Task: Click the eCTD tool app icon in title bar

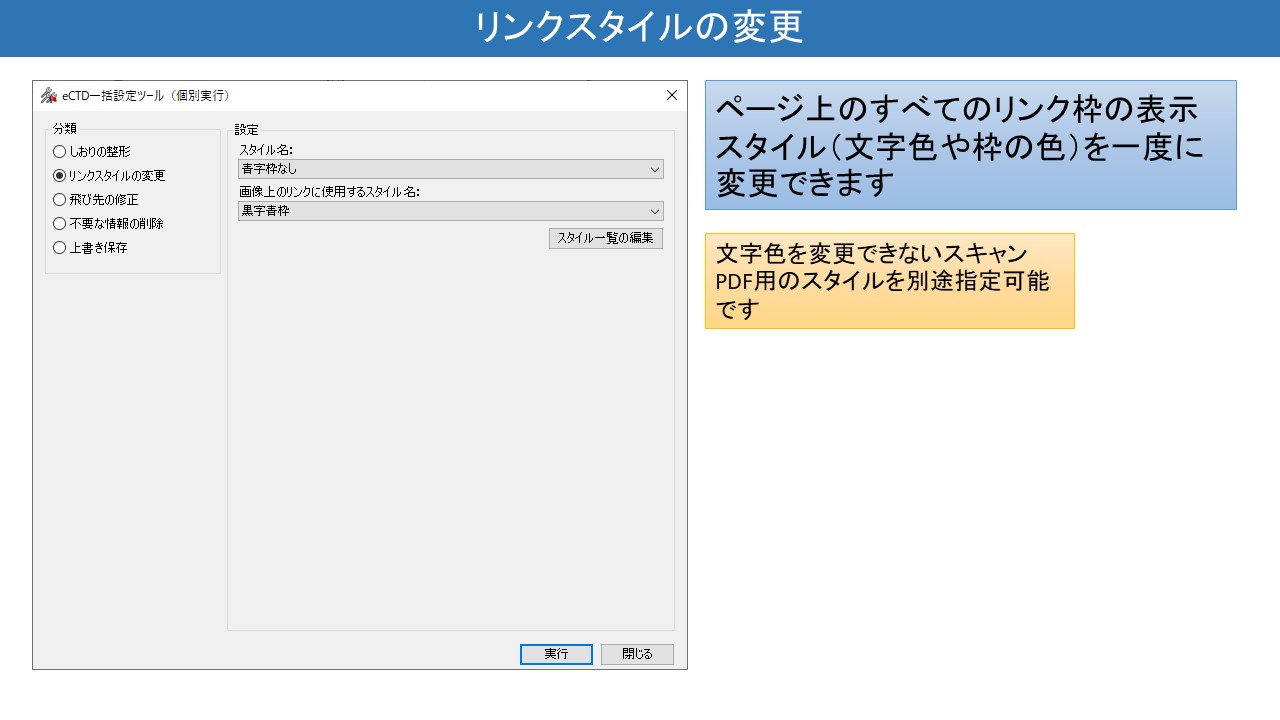Action: [48, 96]
